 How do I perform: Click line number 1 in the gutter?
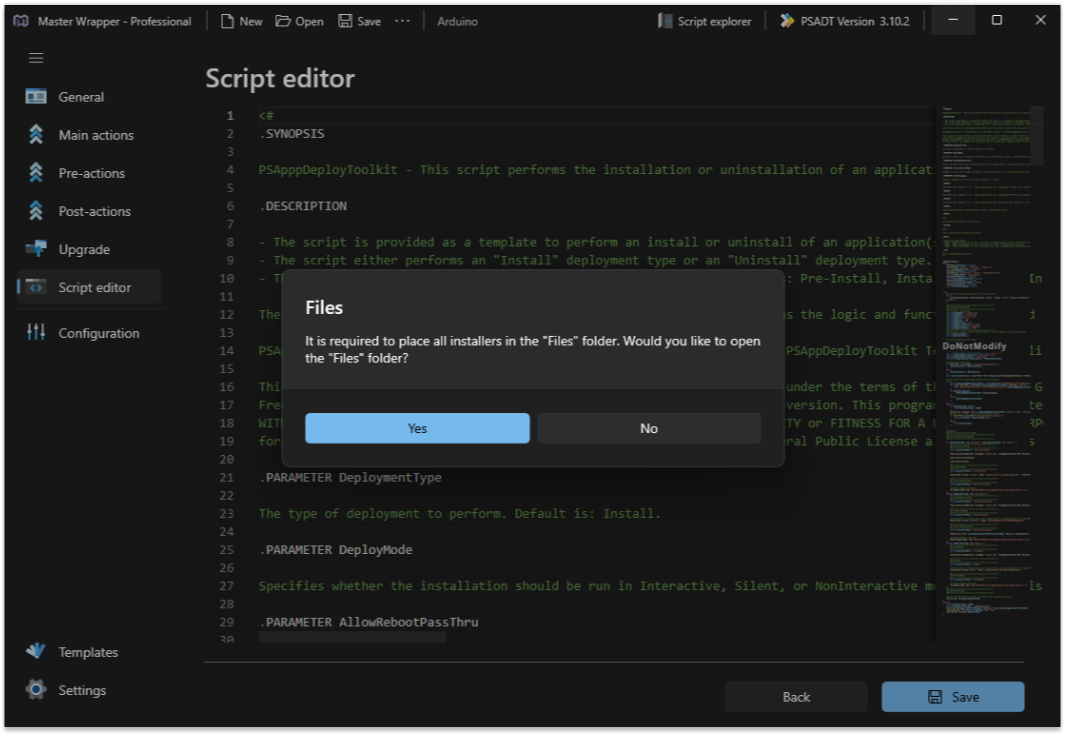click(230, 115)
